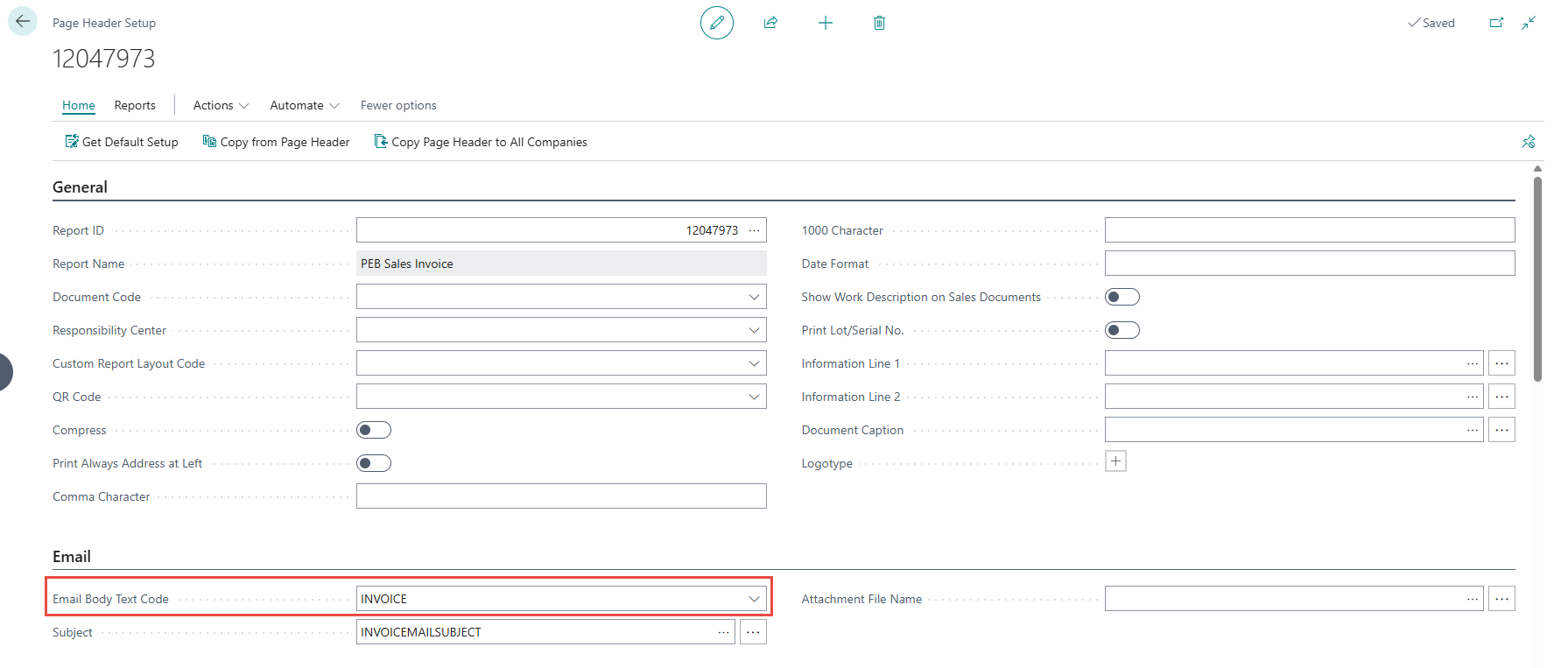The height and width of the screenshot is (668, 1568).
Task: Expand Email Body Text Code dropdown
Action: coord(754,599)
